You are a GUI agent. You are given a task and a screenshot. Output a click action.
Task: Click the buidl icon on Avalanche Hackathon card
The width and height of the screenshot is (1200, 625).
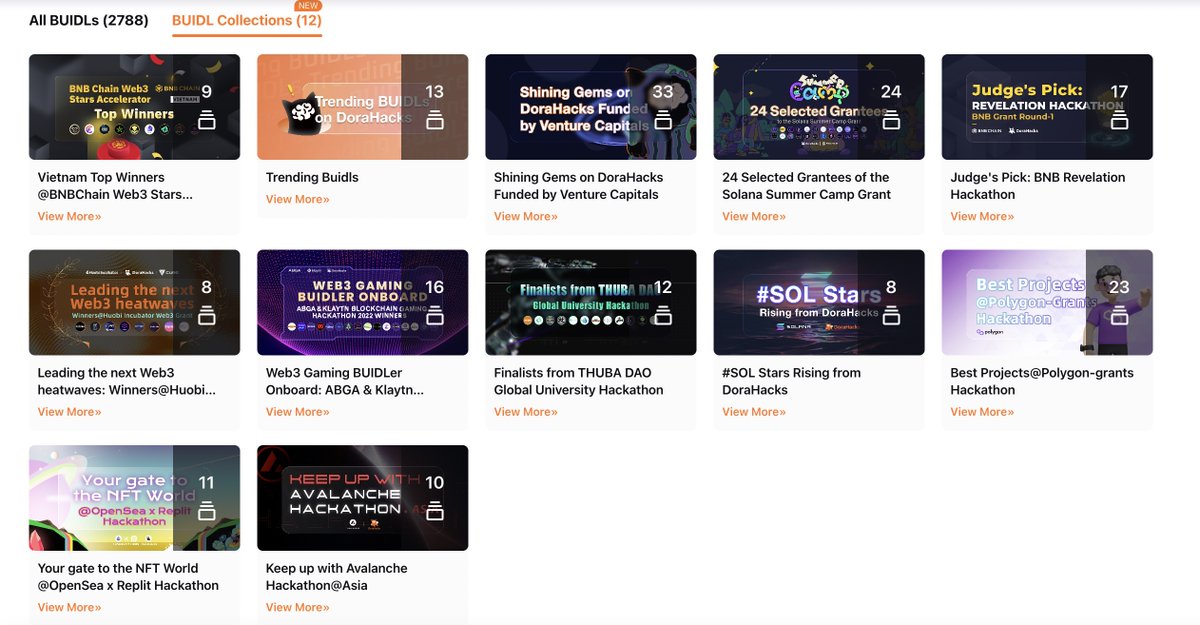click(x=434, y=510)
